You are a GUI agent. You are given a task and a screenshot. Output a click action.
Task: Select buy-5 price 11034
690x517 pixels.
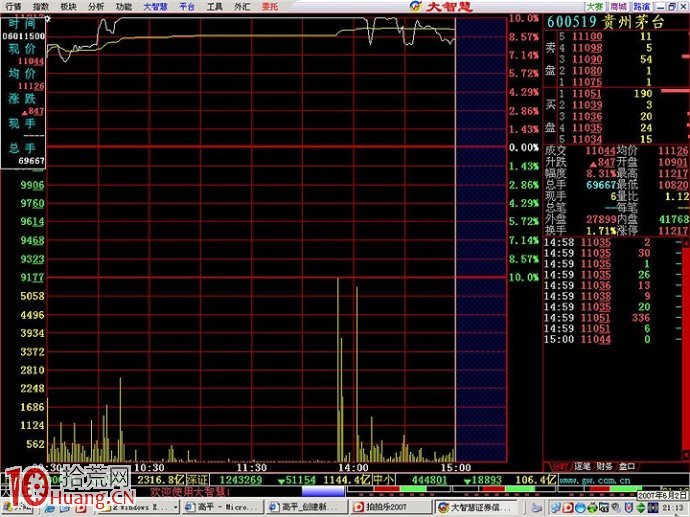(587, 139)
